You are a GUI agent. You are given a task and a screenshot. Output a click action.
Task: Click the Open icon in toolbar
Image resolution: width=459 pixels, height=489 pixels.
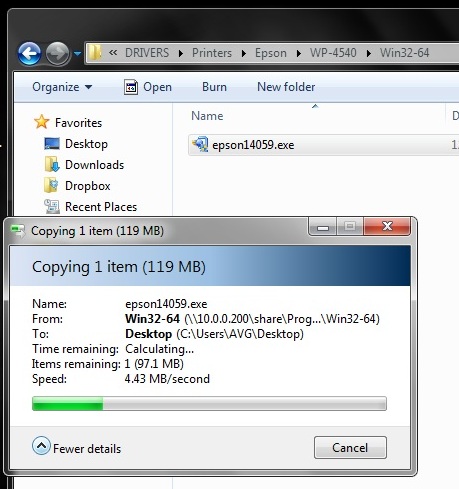point(131,87)
